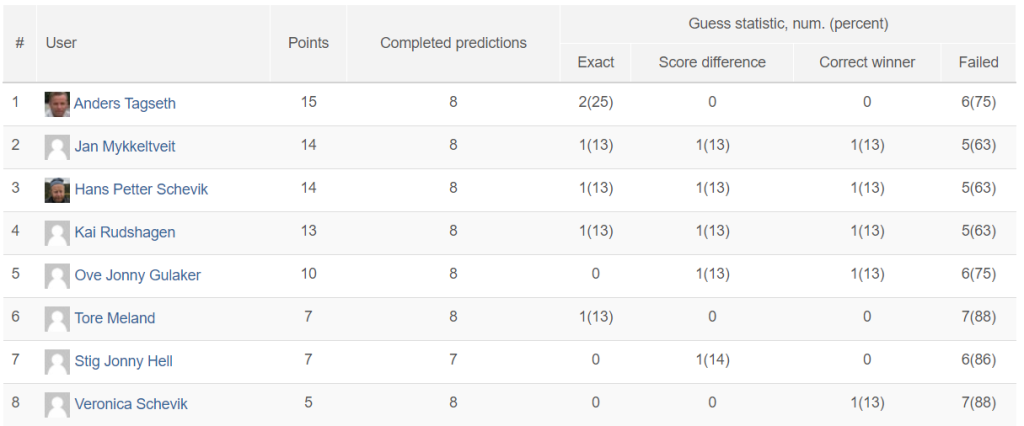Screen dimensions: 1024x426
Task: Click the Completed predictions column header
Action: 453,43
